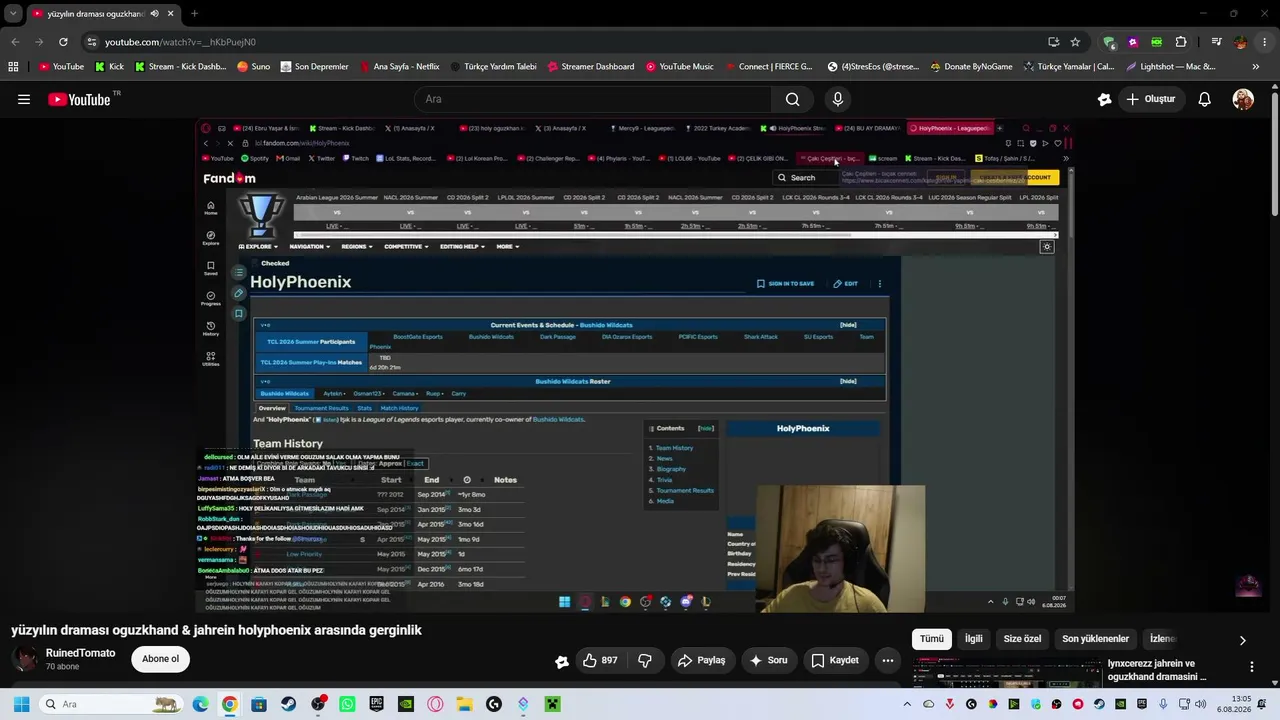Open more actions menu under the video

point(887,660)
